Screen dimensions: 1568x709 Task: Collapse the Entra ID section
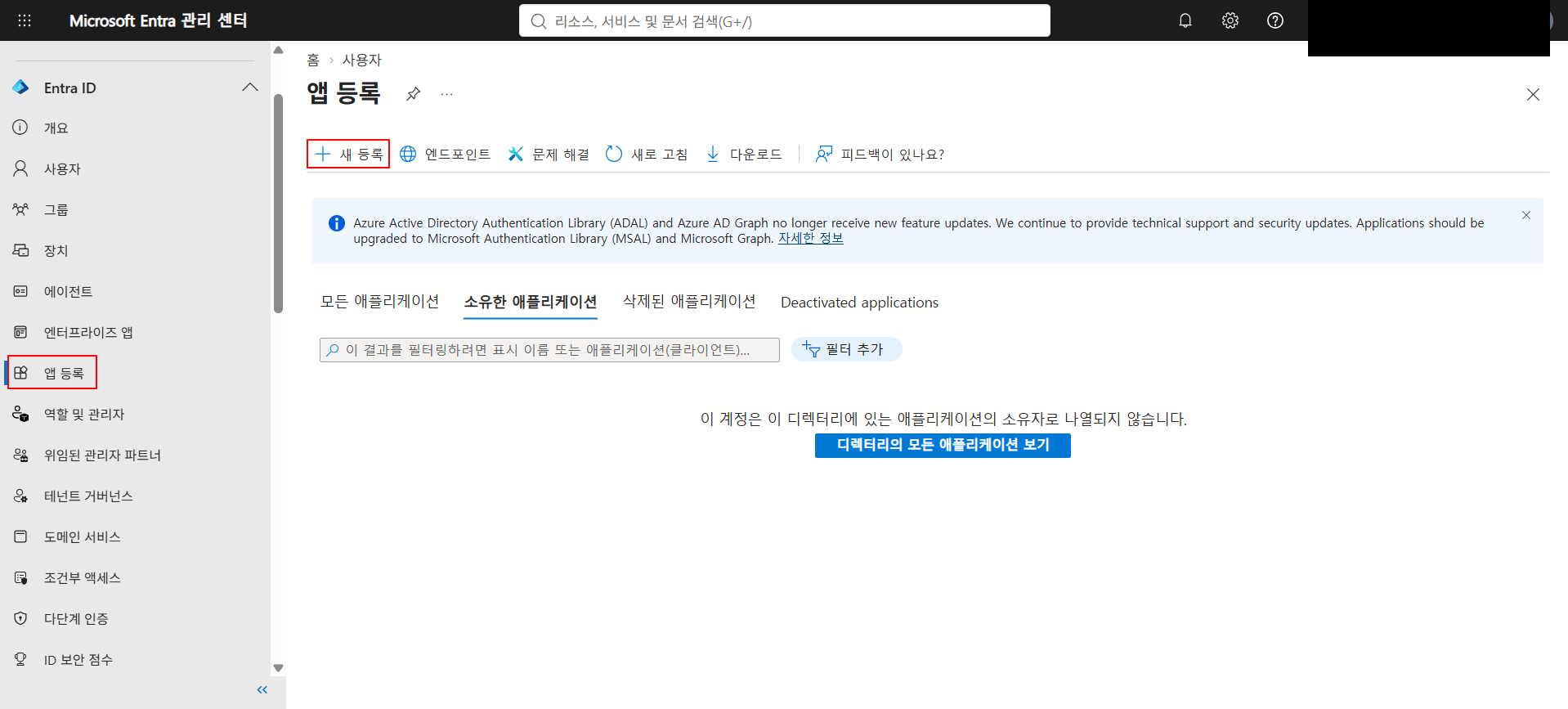[x=250, y=88]
